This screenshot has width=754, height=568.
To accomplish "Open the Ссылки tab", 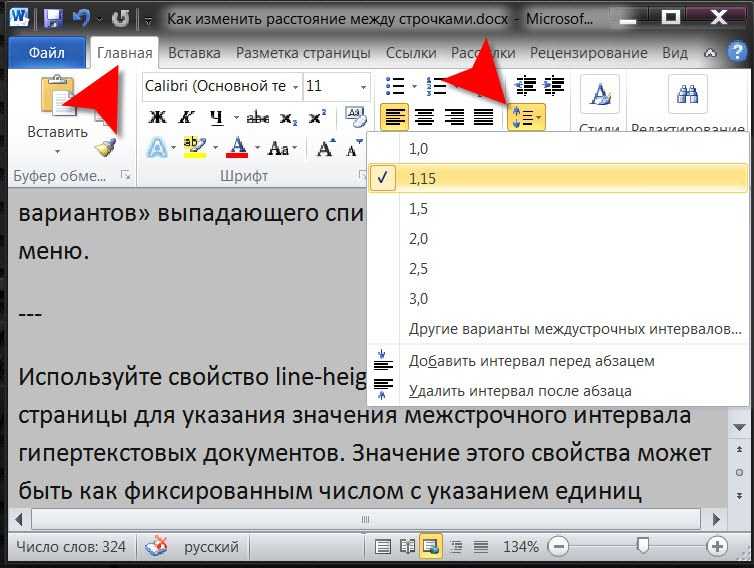I will tap(411, 52).
